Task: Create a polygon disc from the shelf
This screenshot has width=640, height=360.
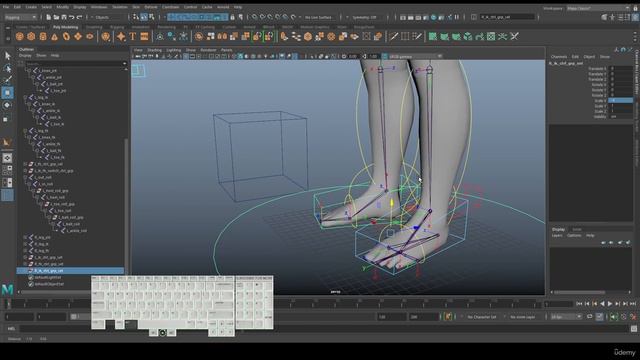Action: tap(89, 37)
